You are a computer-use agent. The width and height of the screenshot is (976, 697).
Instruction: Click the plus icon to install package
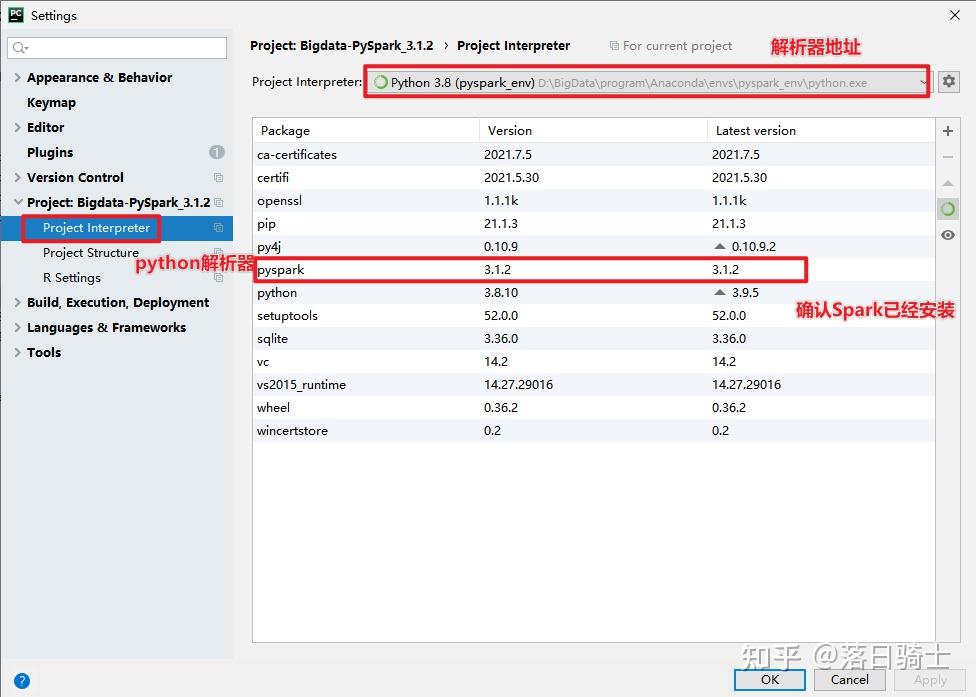pyautogui.click(x=947, y=131)
